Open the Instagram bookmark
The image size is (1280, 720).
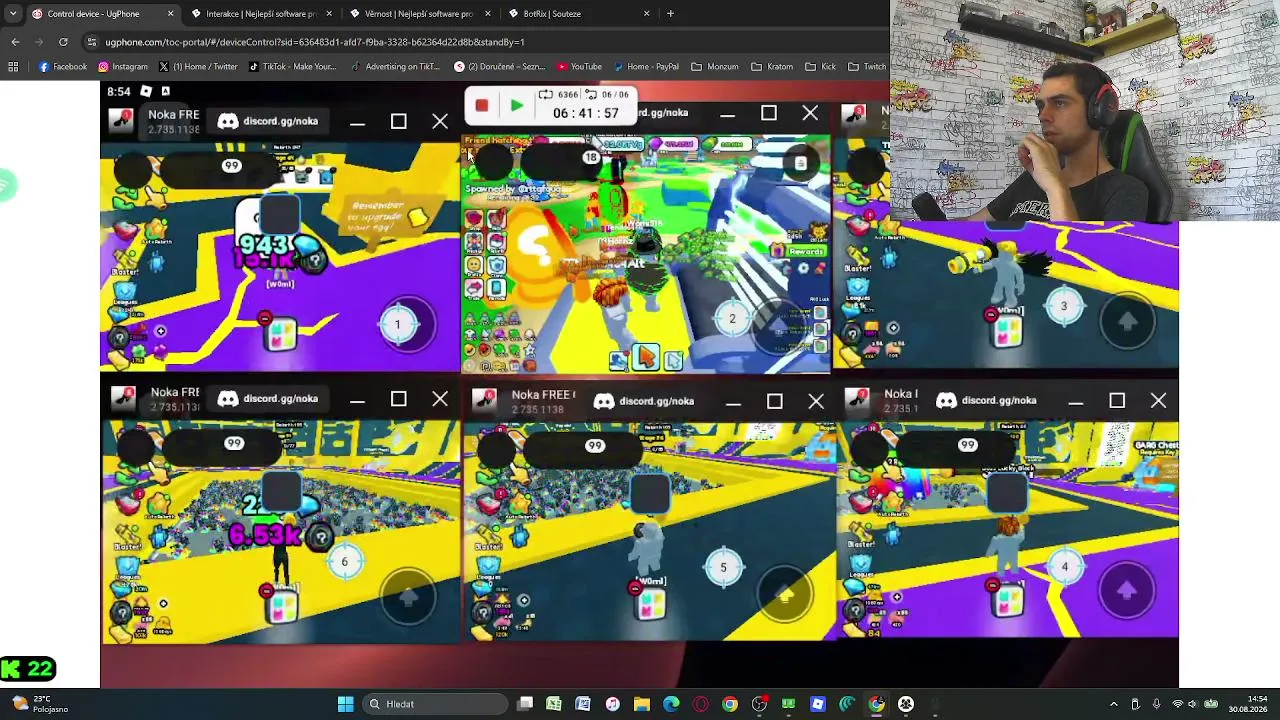point(123,67)
